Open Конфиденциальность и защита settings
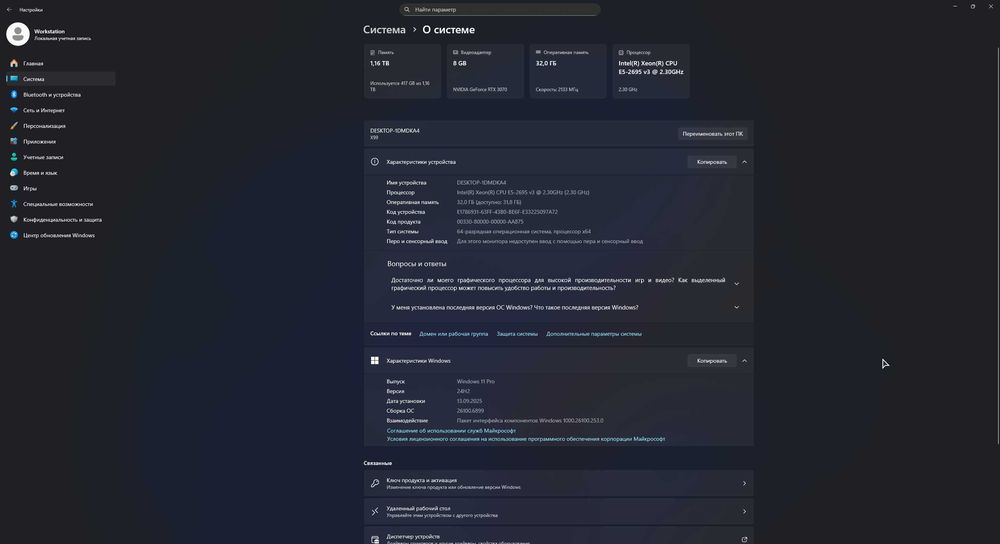The width and height of the screenshot is (1000, 544). coord(61,219)
